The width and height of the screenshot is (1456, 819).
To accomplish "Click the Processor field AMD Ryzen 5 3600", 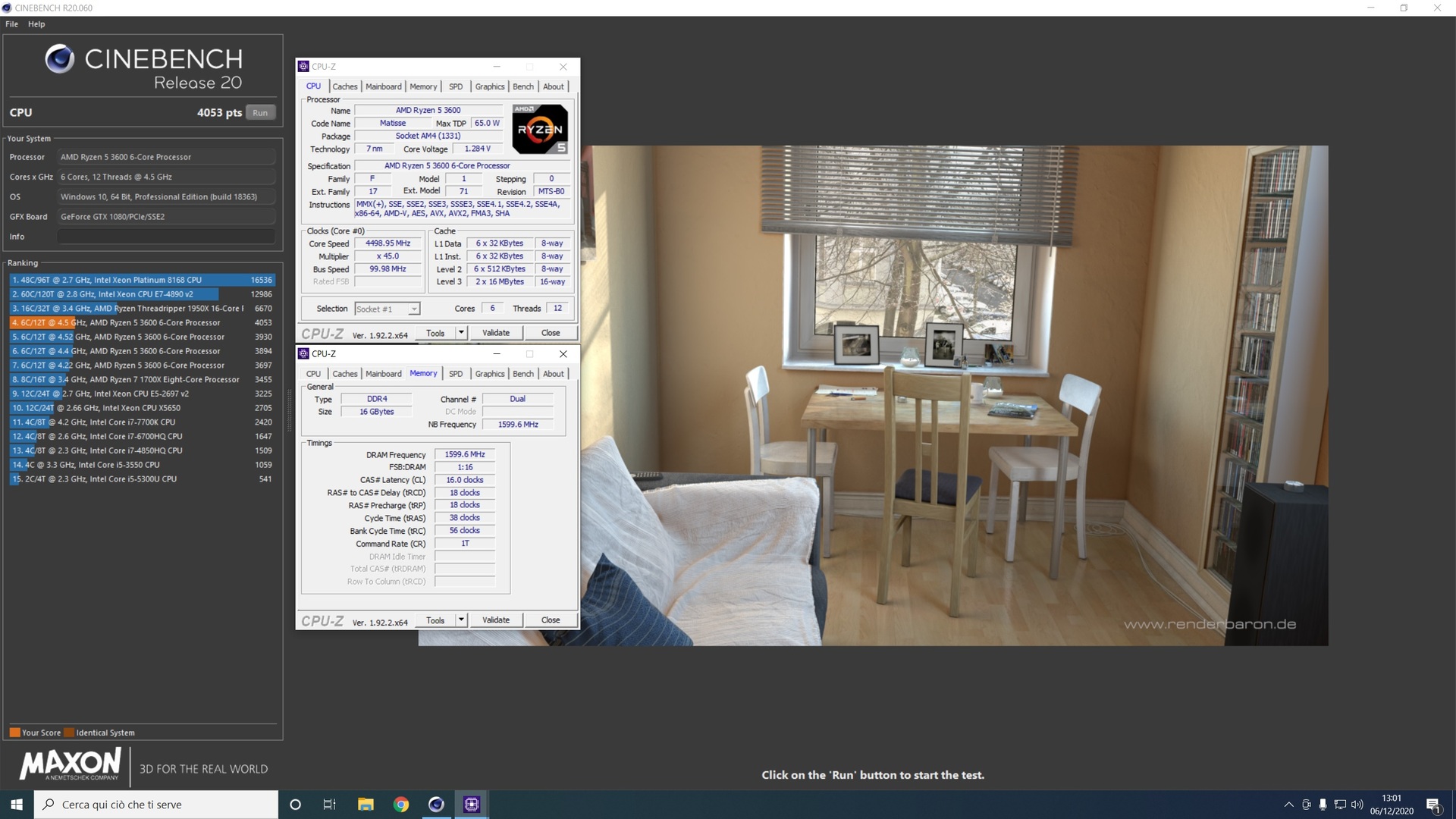I will [x=166, y=157].
